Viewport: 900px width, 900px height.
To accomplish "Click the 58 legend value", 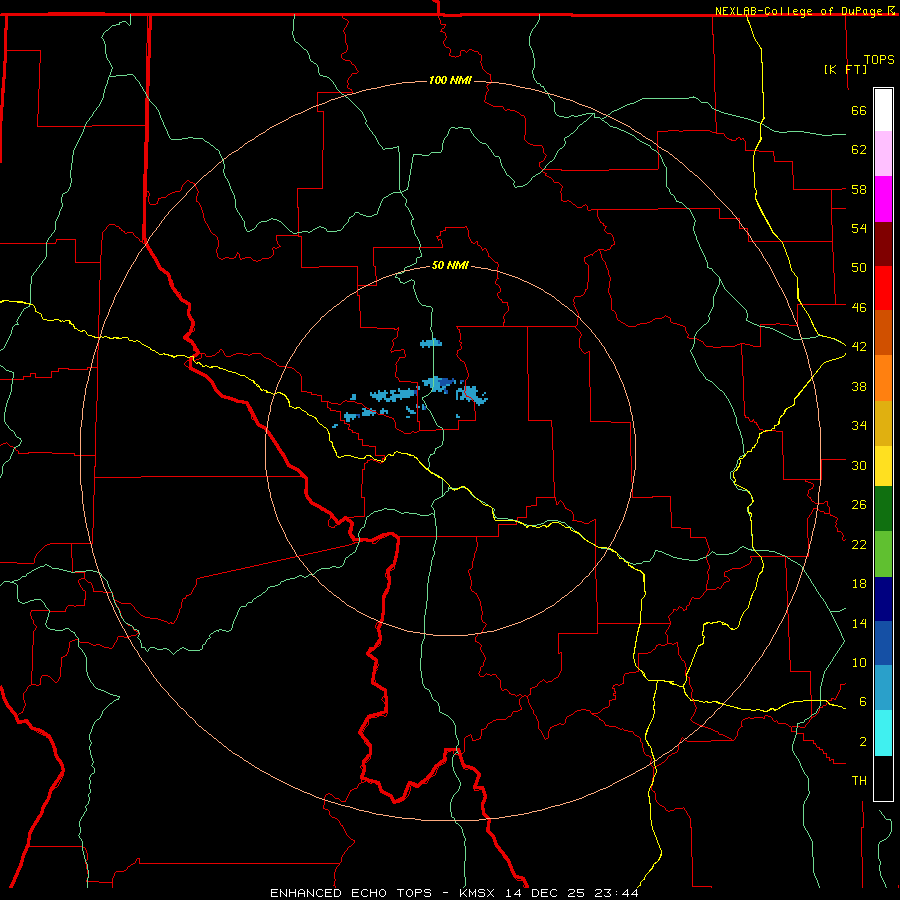I will (859, 189).
